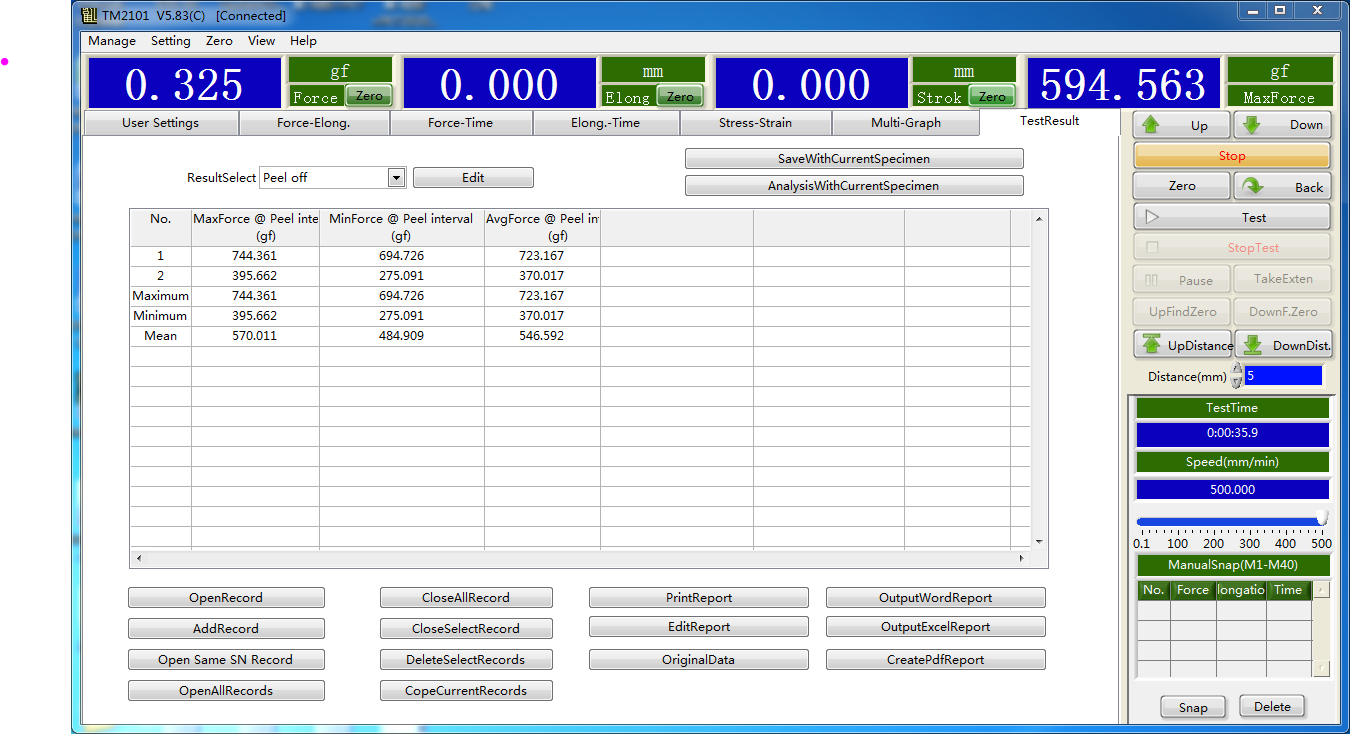Open the ResultSelect Peel off dropdown
1350x734 pixels.
pos(396,178)
